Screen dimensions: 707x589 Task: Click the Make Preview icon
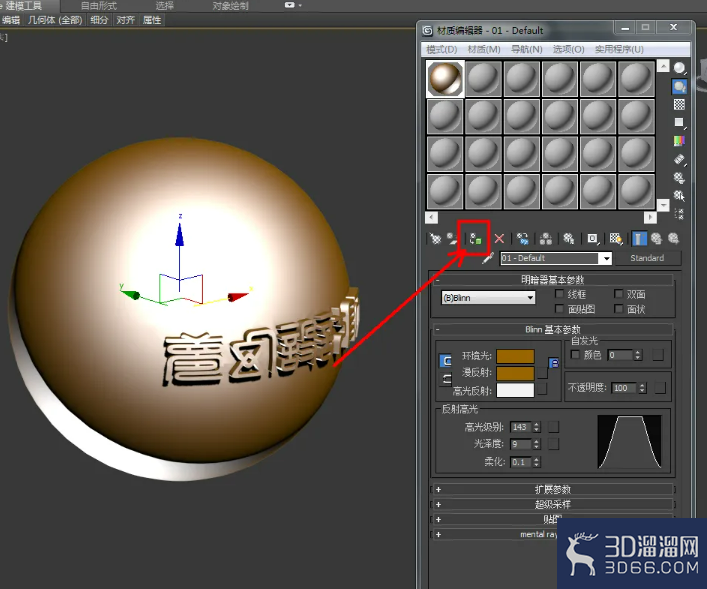tap(679, 159)
